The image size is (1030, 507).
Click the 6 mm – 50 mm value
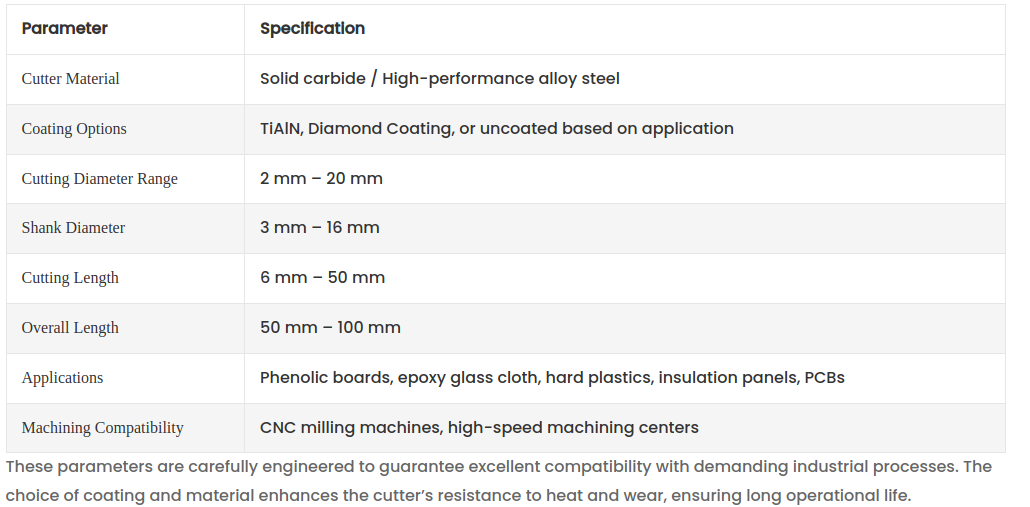tap(322, 278)
